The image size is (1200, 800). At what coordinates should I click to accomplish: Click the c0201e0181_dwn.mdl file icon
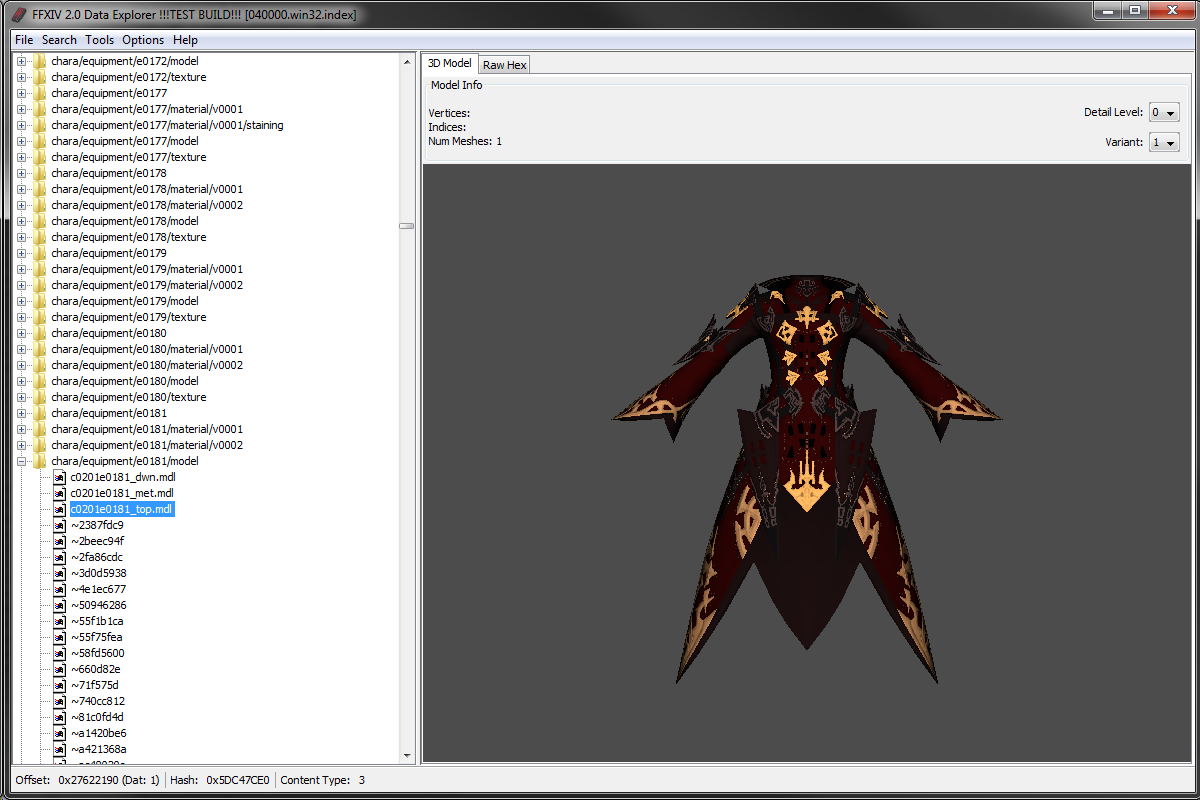click(x=59, y=477)
